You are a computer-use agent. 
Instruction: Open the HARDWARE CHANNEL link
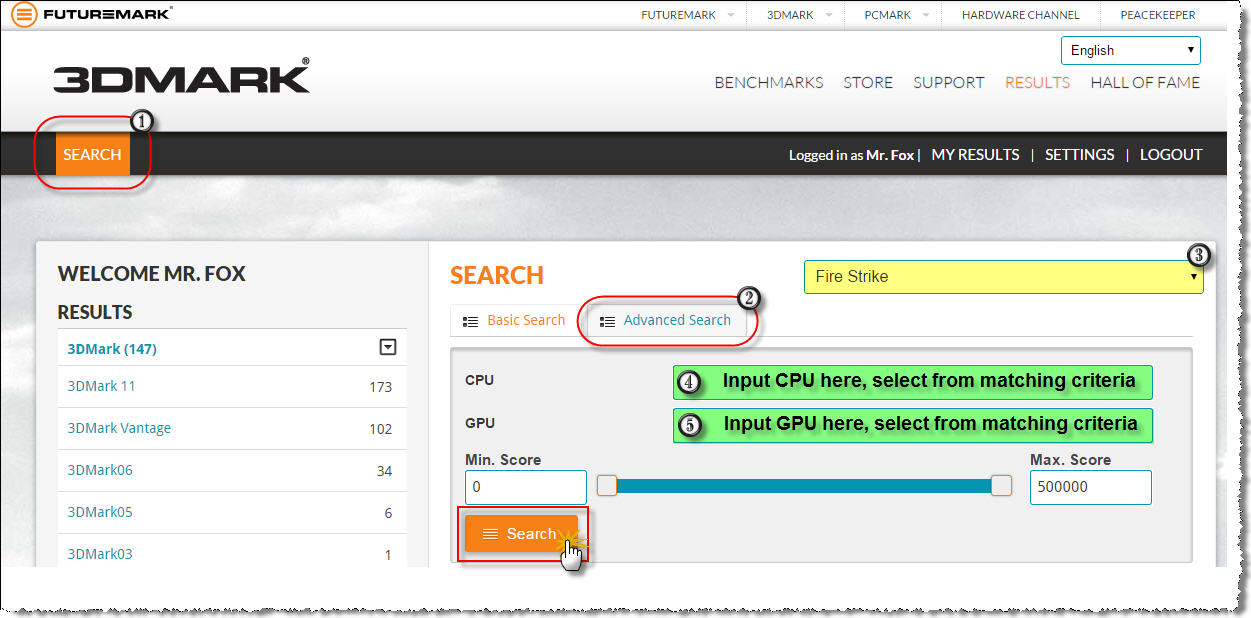click(1020, 15)
